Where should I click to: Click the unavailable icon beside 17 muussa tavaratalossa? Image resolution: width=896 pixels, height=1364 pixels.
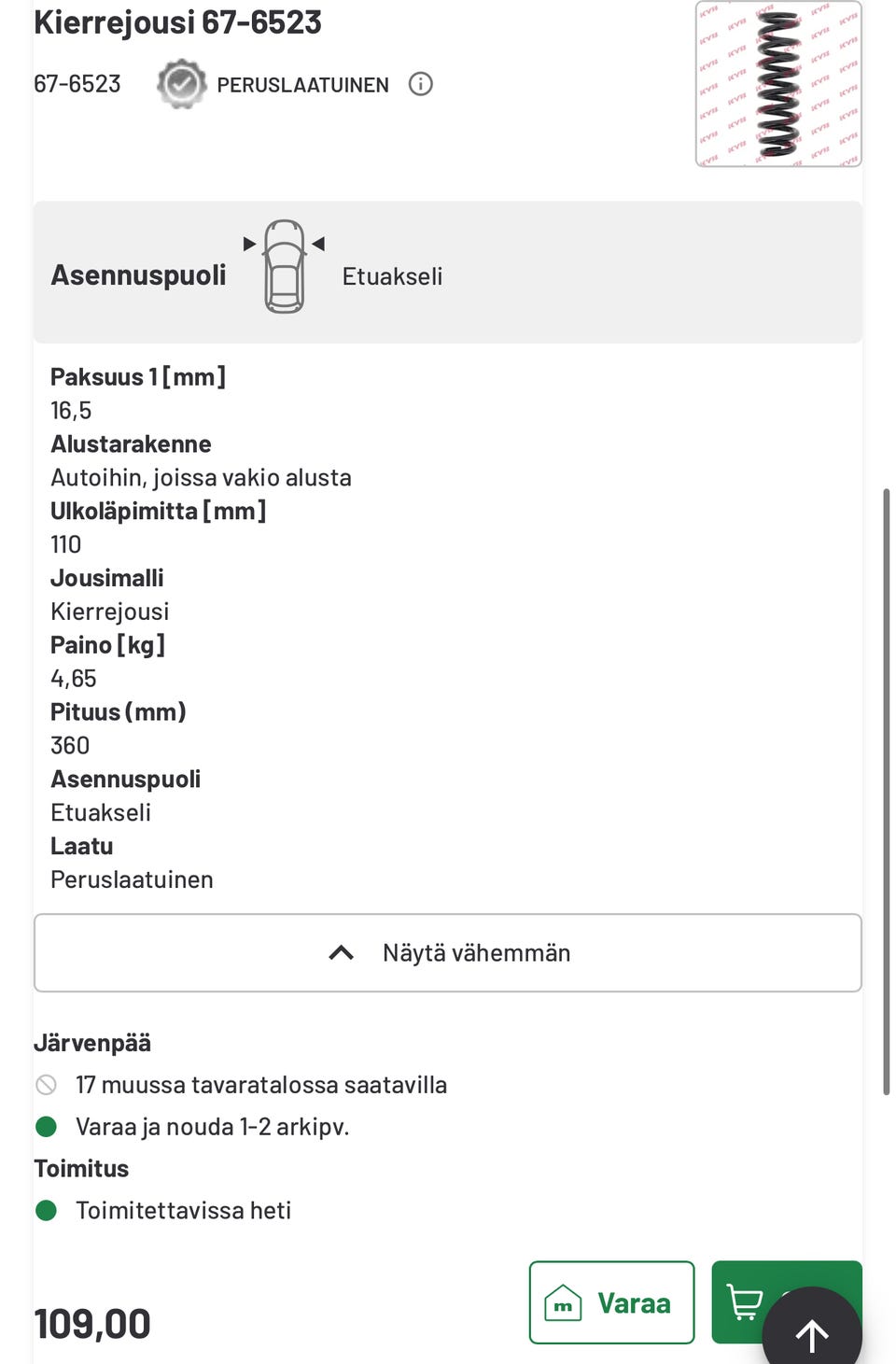pos(46,1085)
